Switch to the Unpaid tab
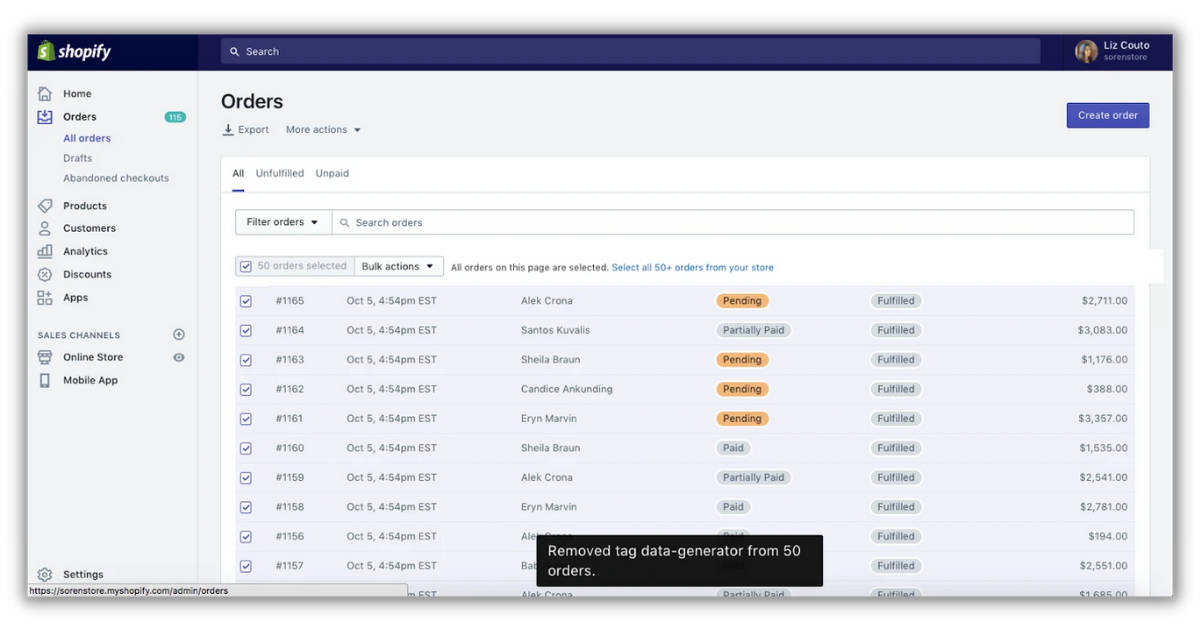The image size is (1200, 630). point(332,172)
